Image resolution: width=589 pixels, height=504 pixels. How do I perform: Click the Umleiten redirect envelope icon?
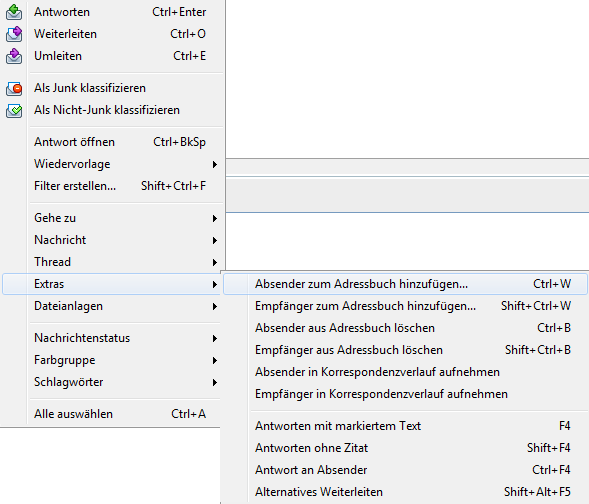click(14, 56)
